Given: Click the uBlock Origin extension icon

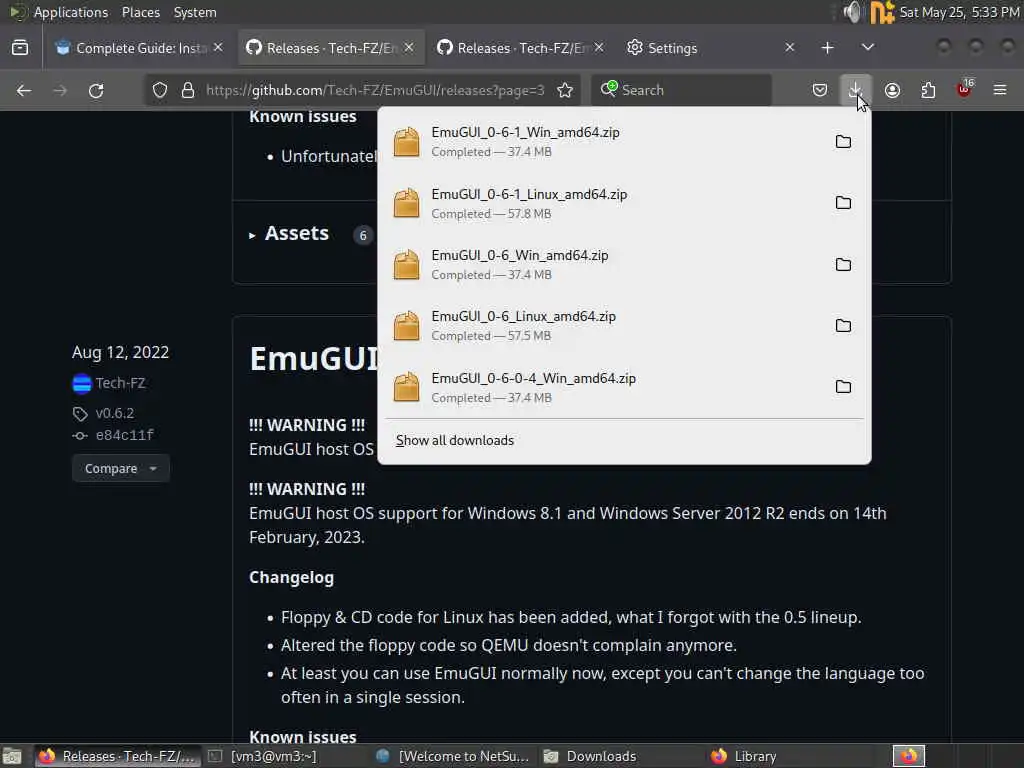Looking at the screenshot, I should pos(964,90).
